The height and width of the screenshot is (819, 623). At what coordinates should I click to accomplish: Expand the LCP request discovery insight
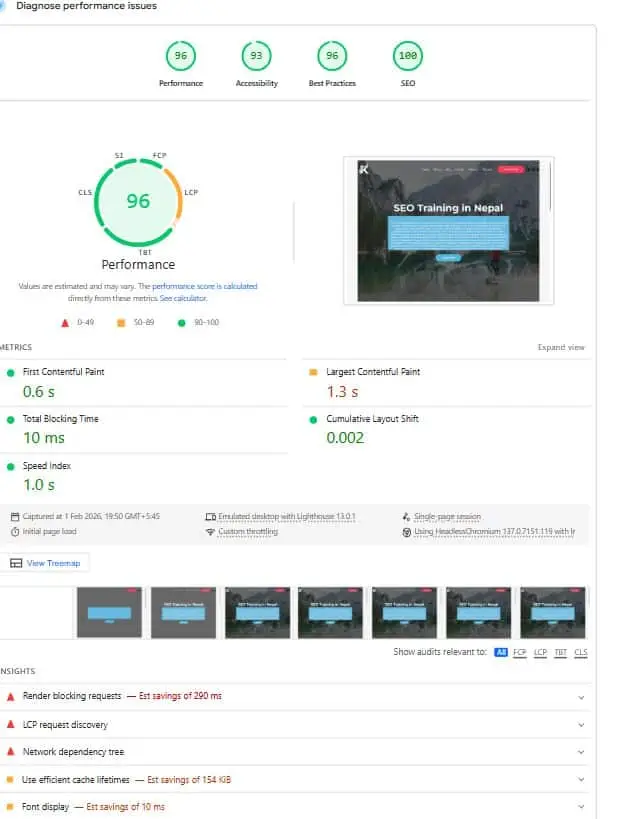coord(295,725)
